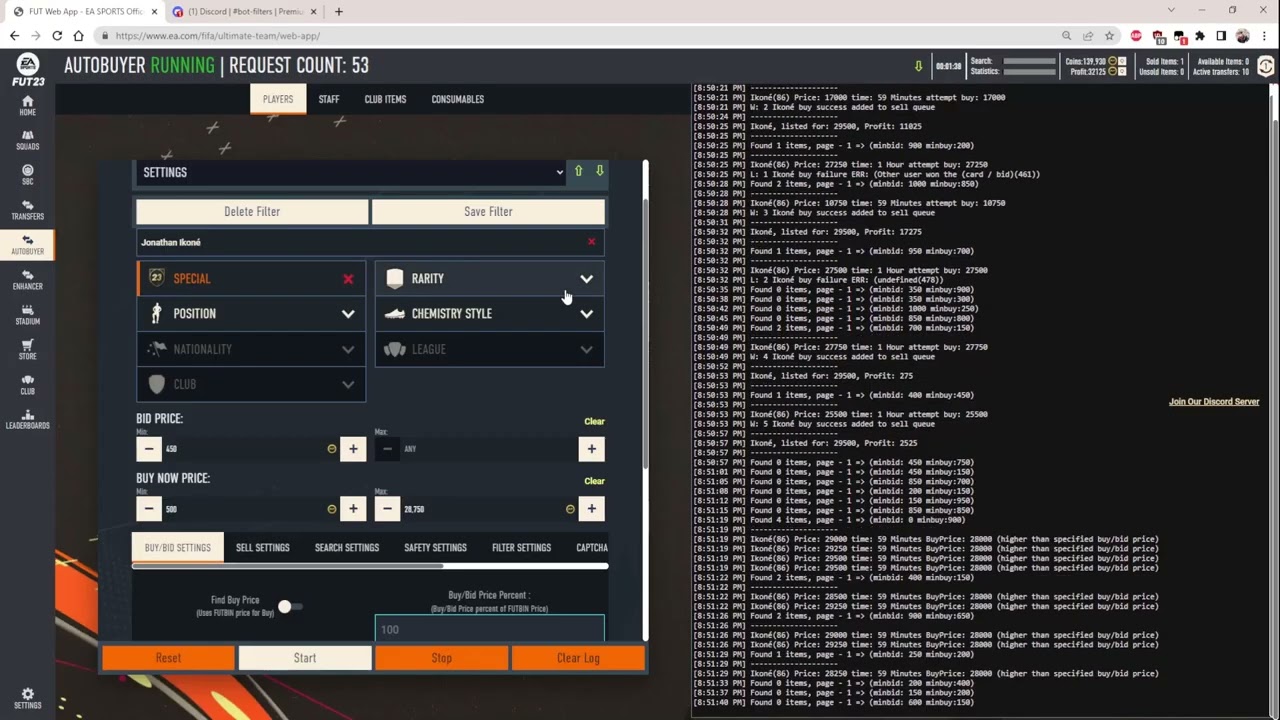The width and height of the screenshot is (1280, 720).
Task: Open Chrome tab search chevron
Action: [x=1171, y=11]
